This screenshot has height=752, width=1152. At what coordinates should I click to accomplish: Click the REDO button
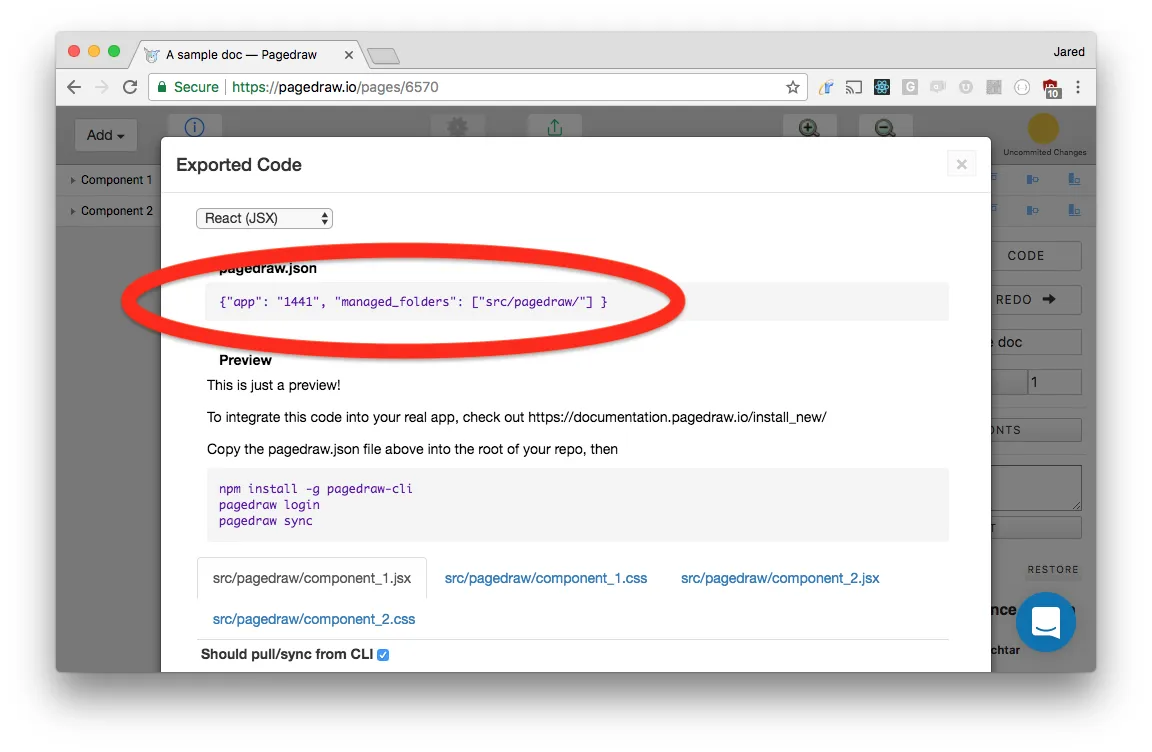click(x=1037, y=300)
